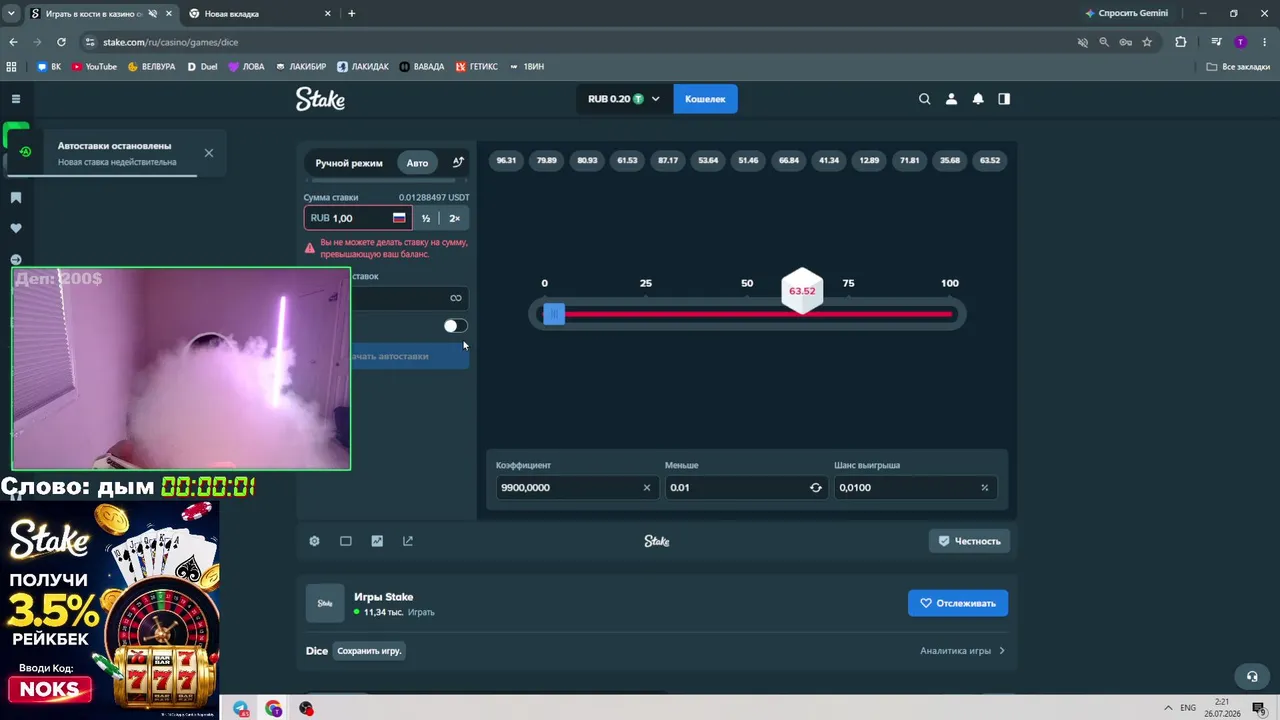
Task: Open the Chrome profile avatar
Action: click(1241, 42)
